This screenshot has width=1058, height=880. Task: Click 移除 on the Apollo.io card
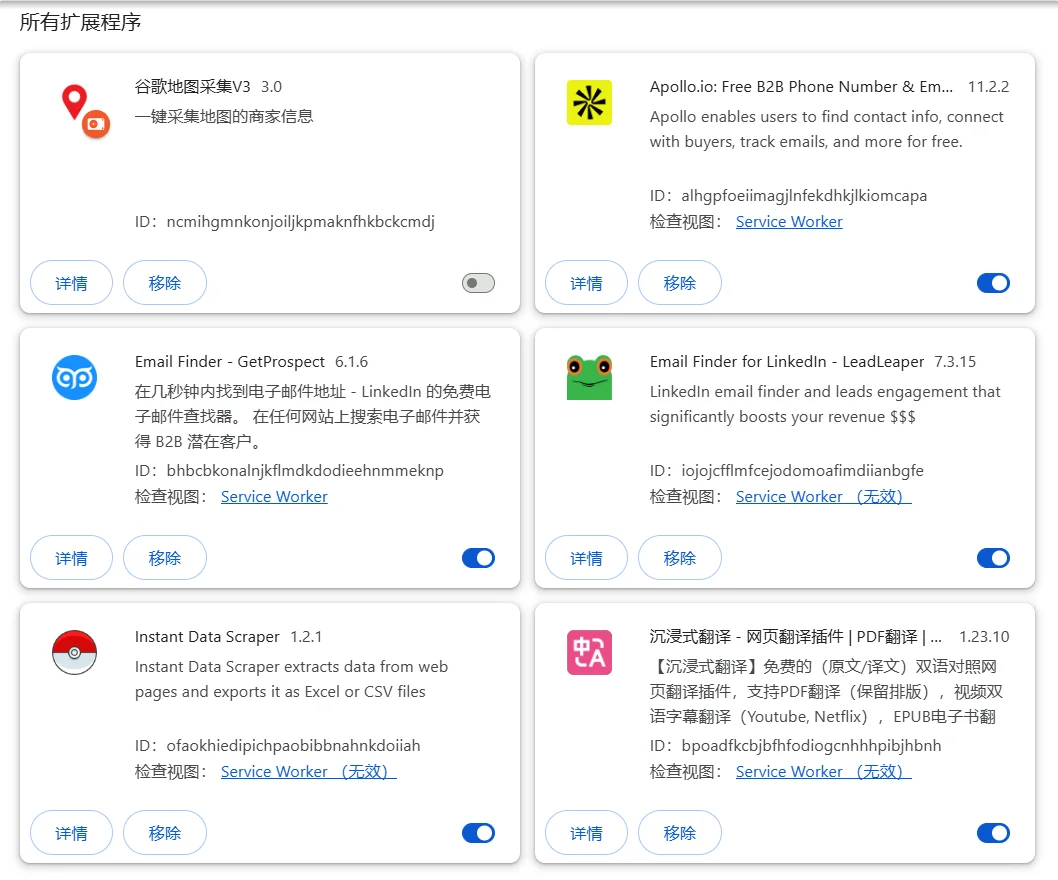pos(679,283)
